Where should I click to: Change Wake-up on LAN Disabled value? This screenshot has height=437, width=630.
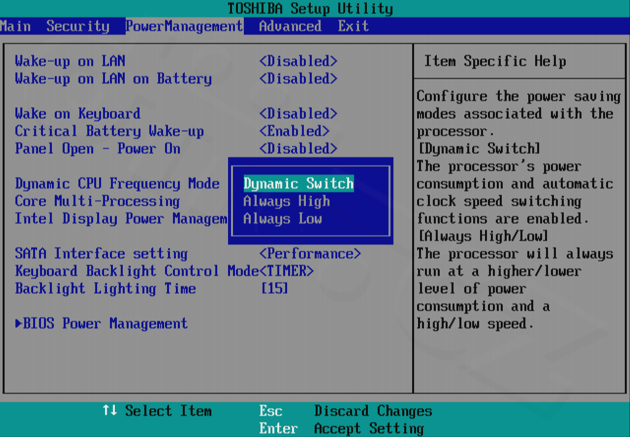tap(298, 61)
